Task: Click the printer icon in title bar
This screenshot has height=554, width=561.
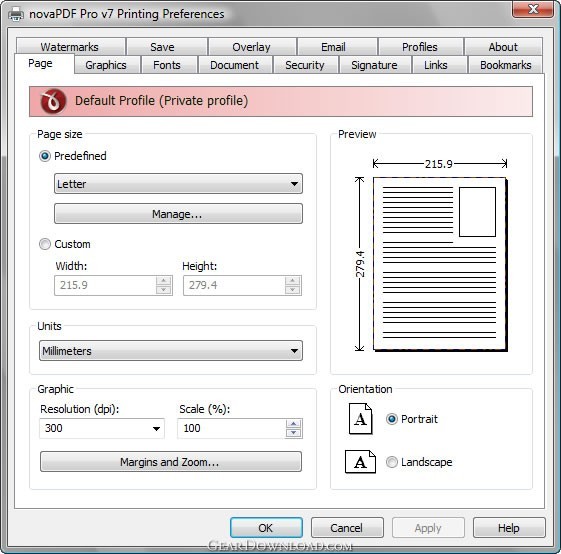Action: pos(16,14)
